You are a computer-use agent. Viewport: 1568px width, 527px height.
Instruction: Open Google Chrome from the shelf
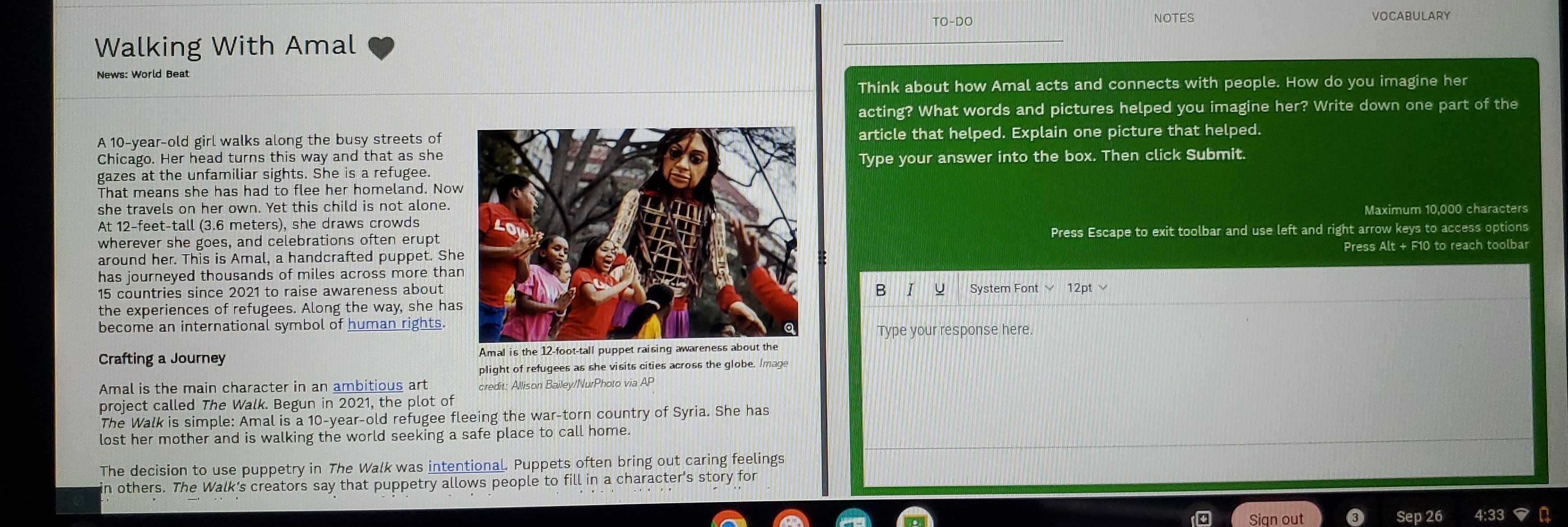tap(729, 520)
